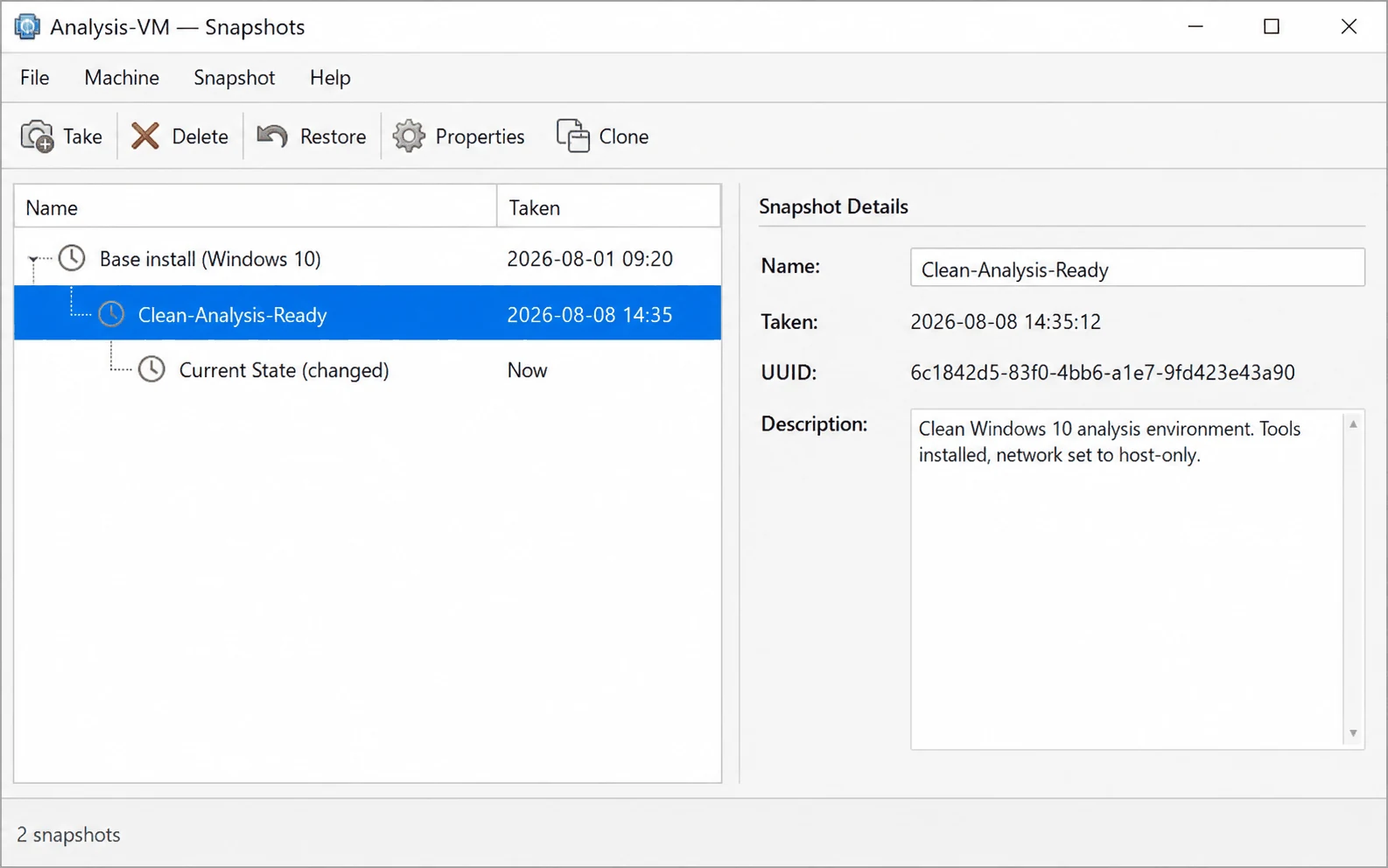This screenshot has height=868, width=1388.
Task: Click the Properties button label
Action: coord(480,136)
